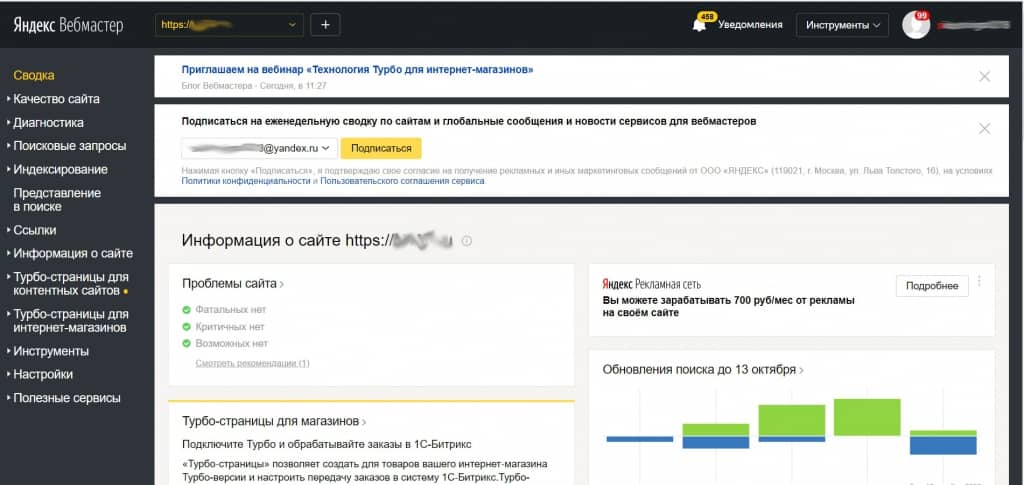Screen dimensions: 1024x485
Task: Click the Яндекс Вебмастер logo
Action: 68,26
